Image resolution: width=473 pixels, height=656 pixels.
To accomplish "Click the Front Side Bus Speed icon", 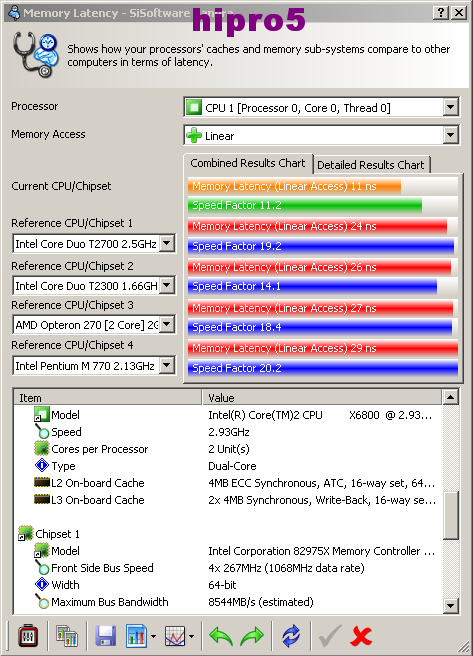I will click(x=41, y=567).
